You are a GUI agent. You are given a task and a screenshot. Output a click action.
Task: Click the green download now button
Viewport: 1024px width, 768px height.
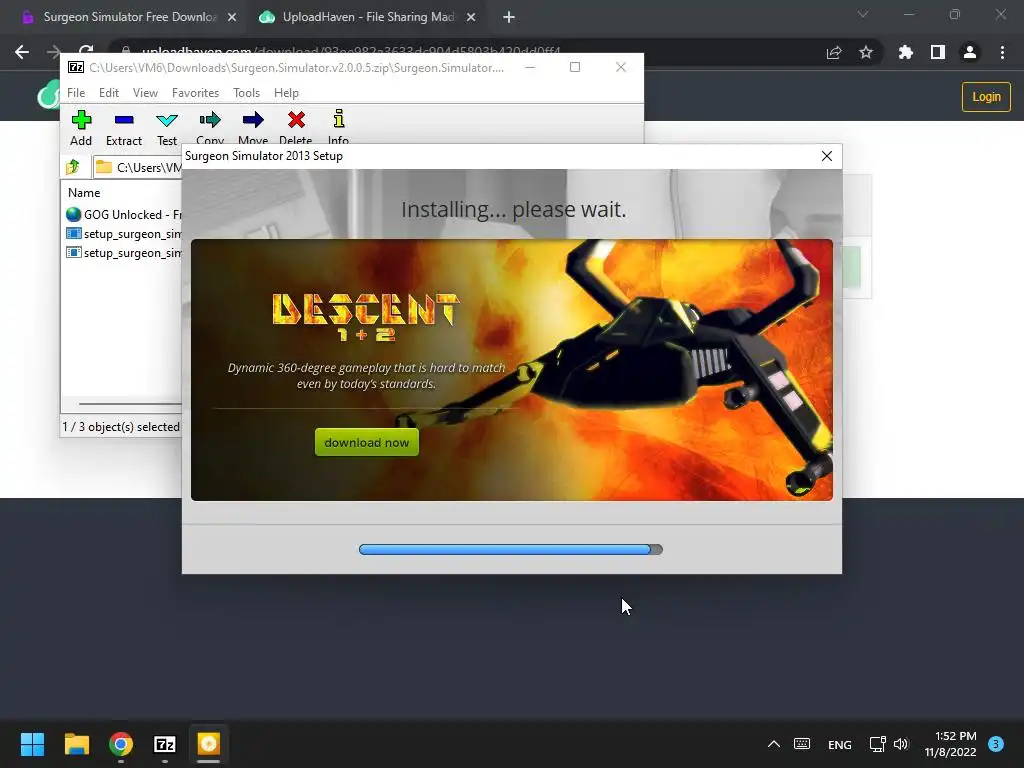coord(366,442)
